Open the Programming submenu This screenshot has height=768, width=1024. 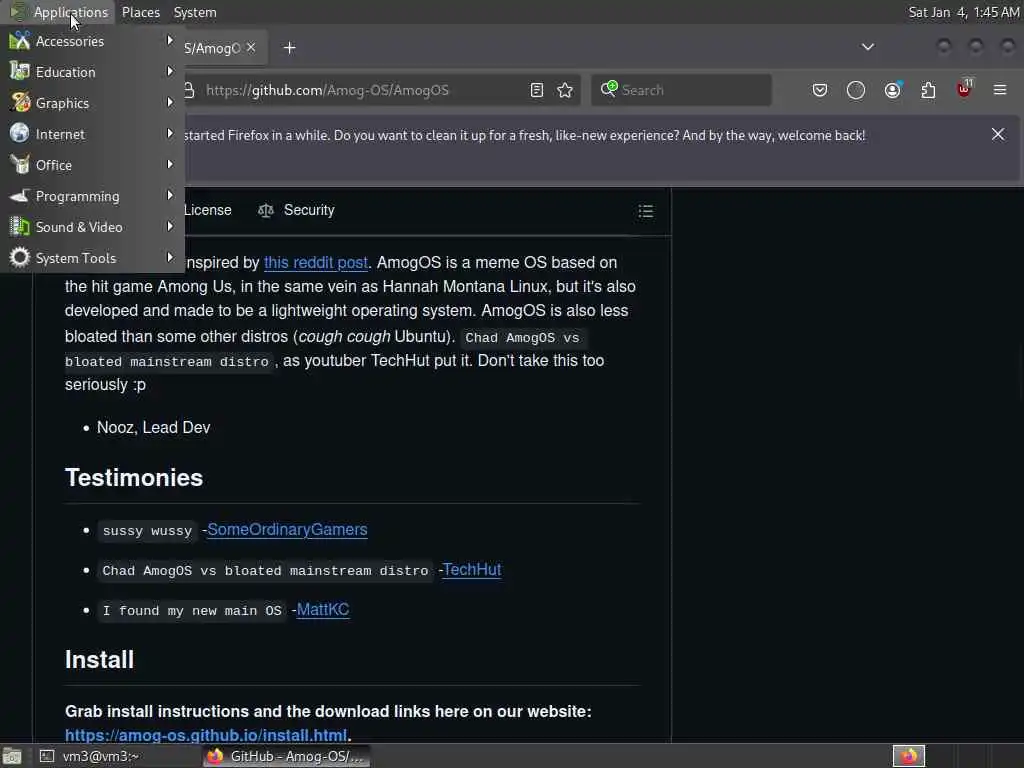point(92,196)
